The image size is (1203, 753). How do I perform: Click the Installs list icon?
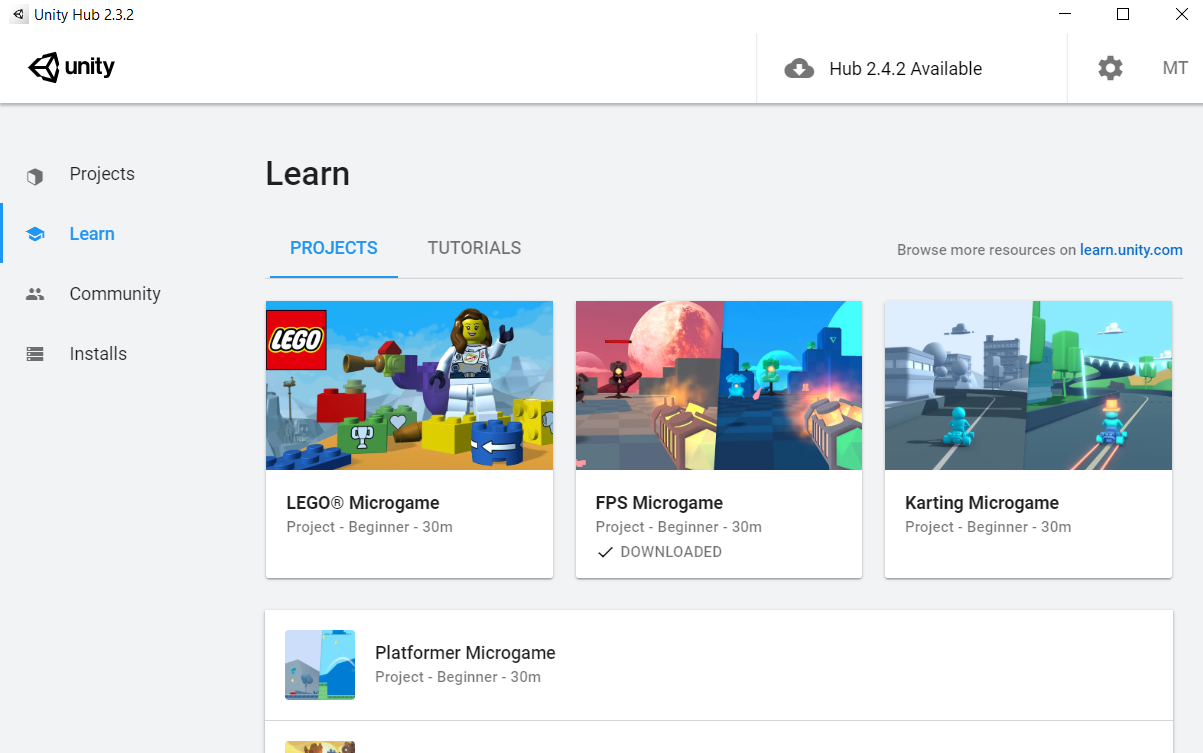[x=35, y=354]
